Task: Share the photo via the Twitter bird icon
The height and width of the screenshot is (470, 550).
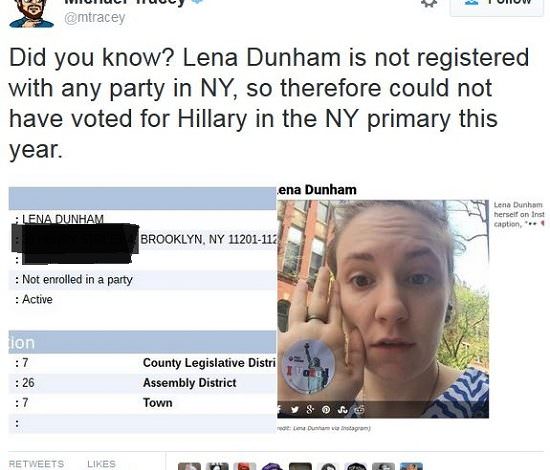Action: [295, 409]
